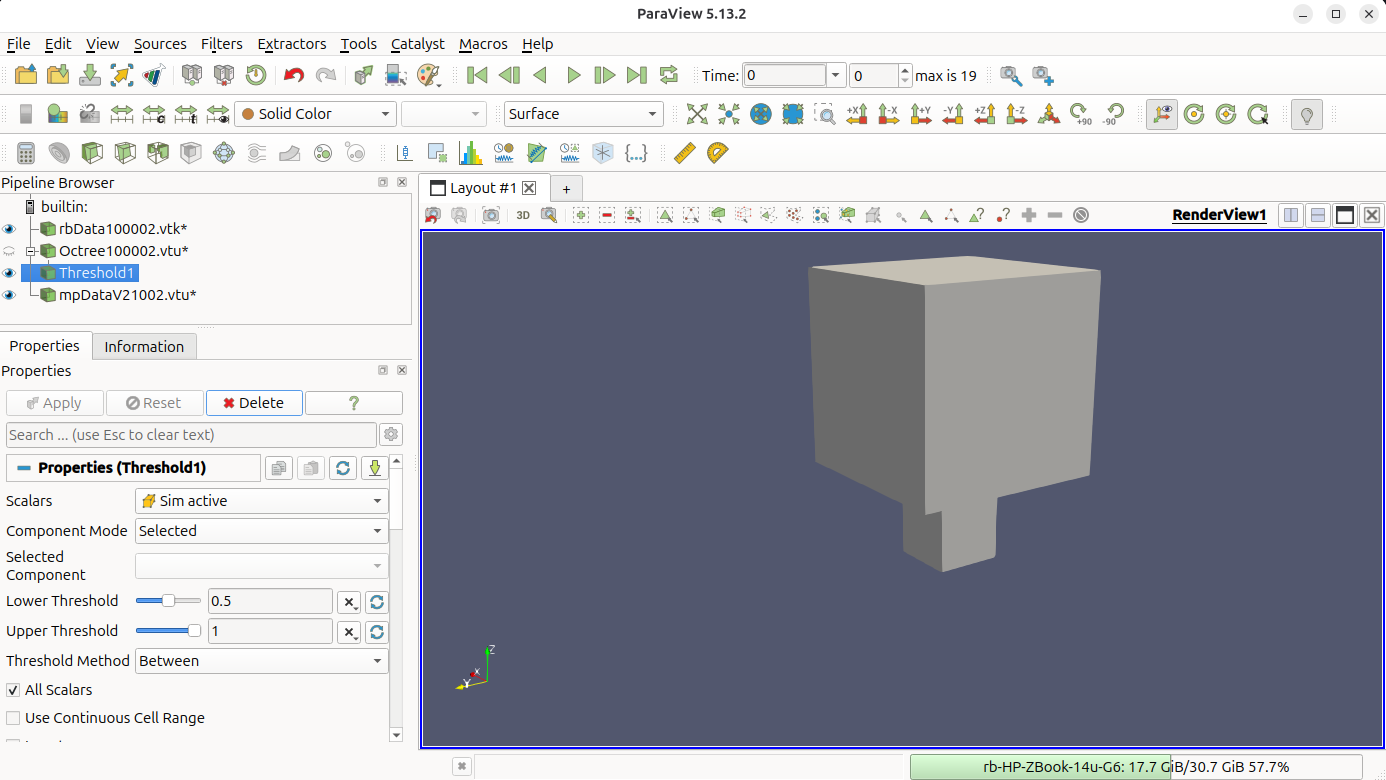The width and height of the screenshot is (1386, 780).
Task: Open the Scalars Sim active dropdown
Action: 262,501
